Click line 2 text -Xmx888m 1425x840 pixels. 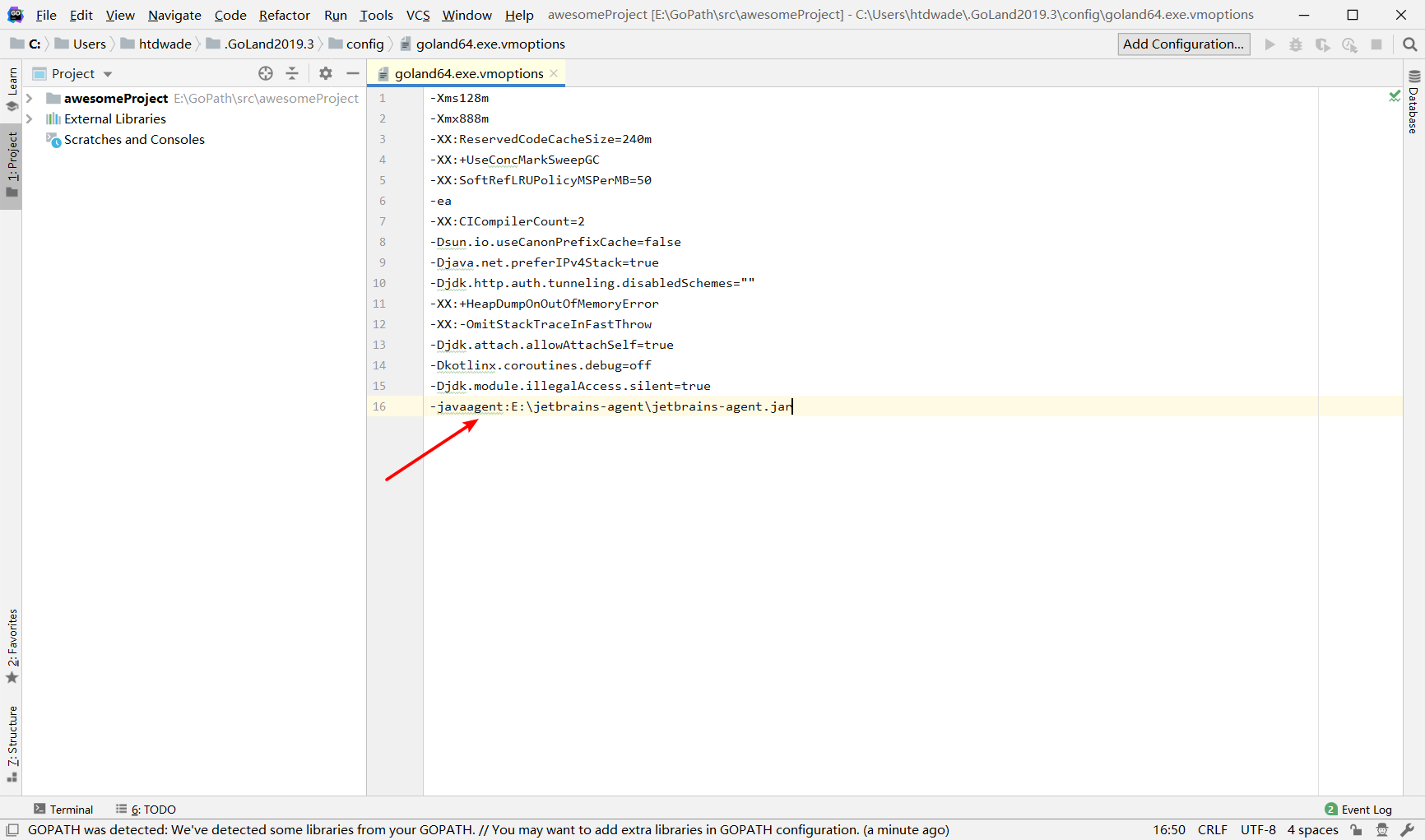[x=459, y=118]
